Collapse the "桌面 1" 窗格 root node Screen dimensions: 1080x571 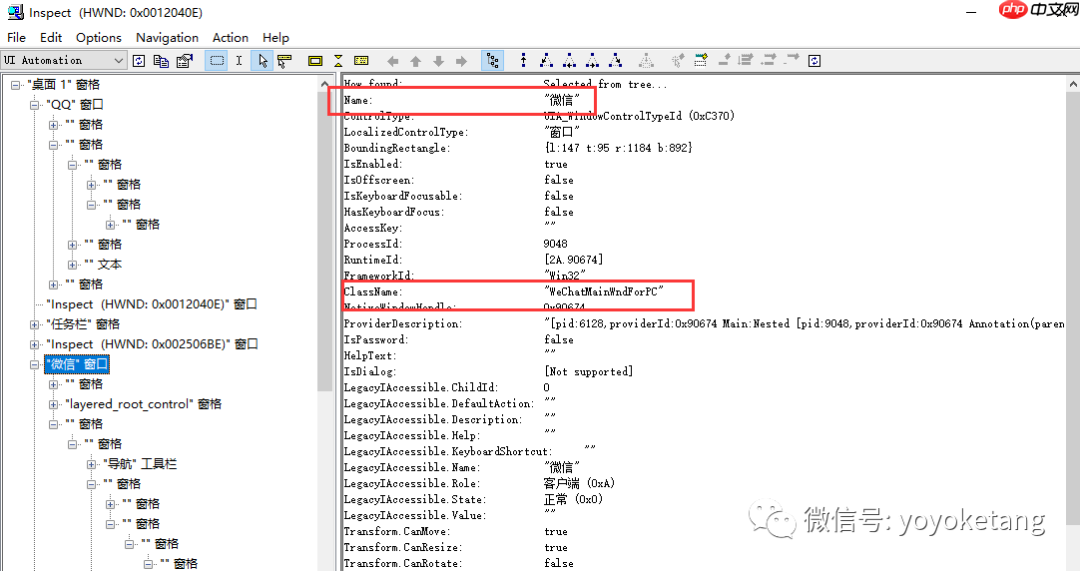click(15, 85)
